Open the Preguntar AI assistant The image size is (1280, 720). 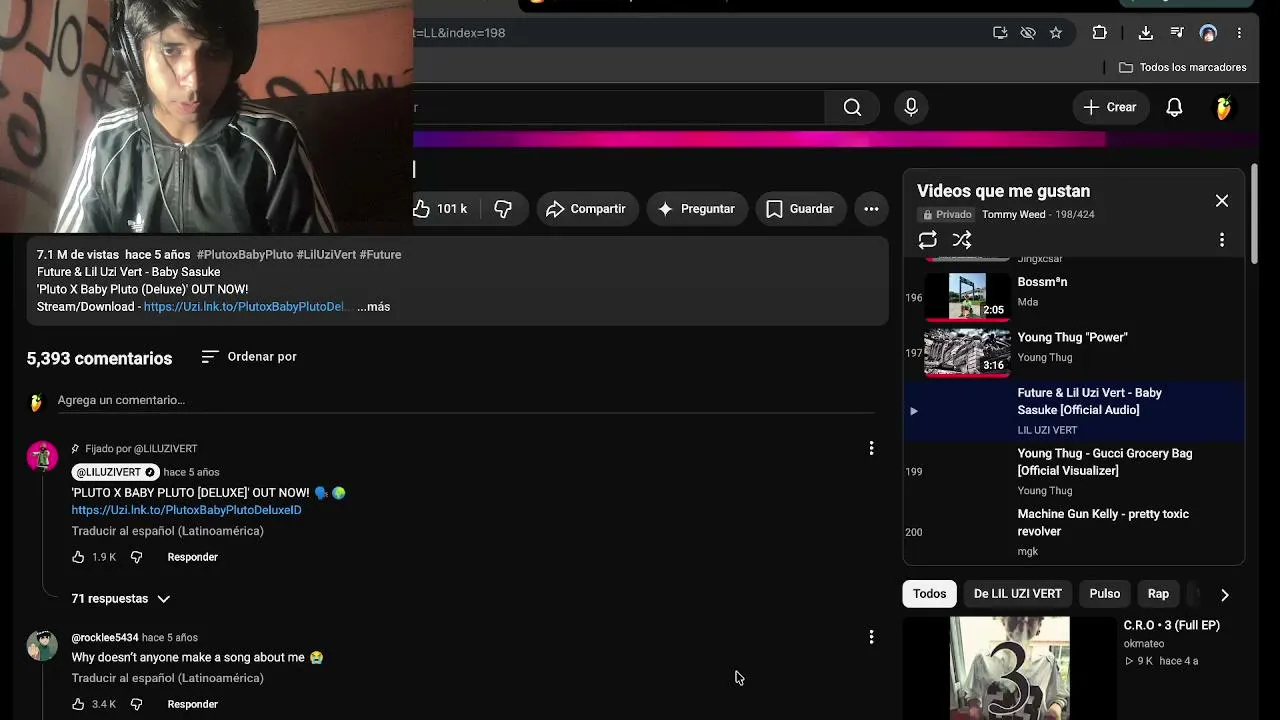point(697,209)
